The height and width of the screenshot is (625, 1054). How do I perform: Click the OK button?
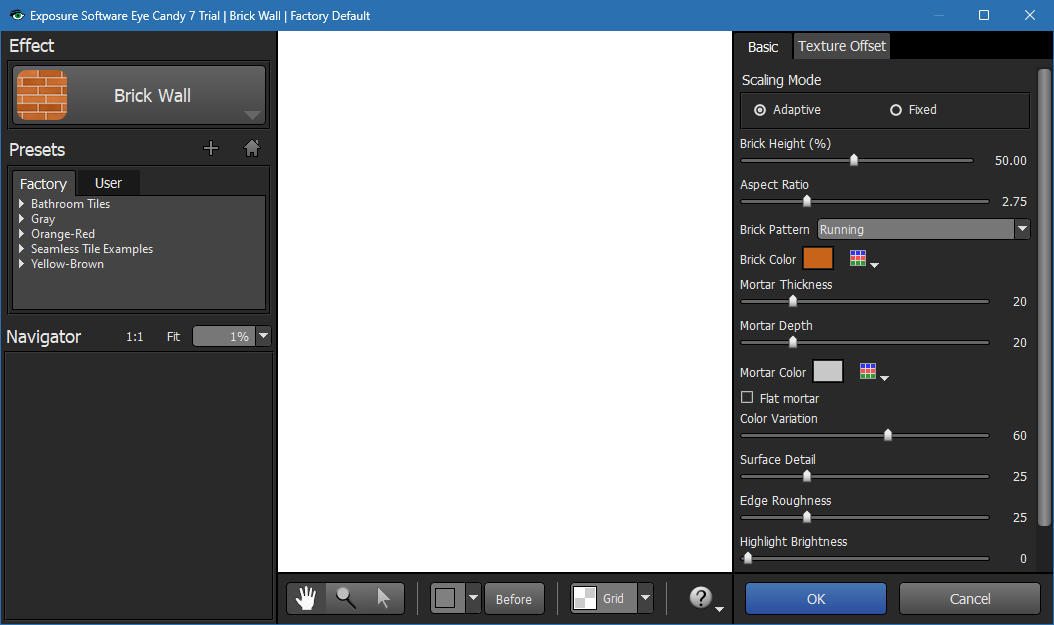[815, 598]
